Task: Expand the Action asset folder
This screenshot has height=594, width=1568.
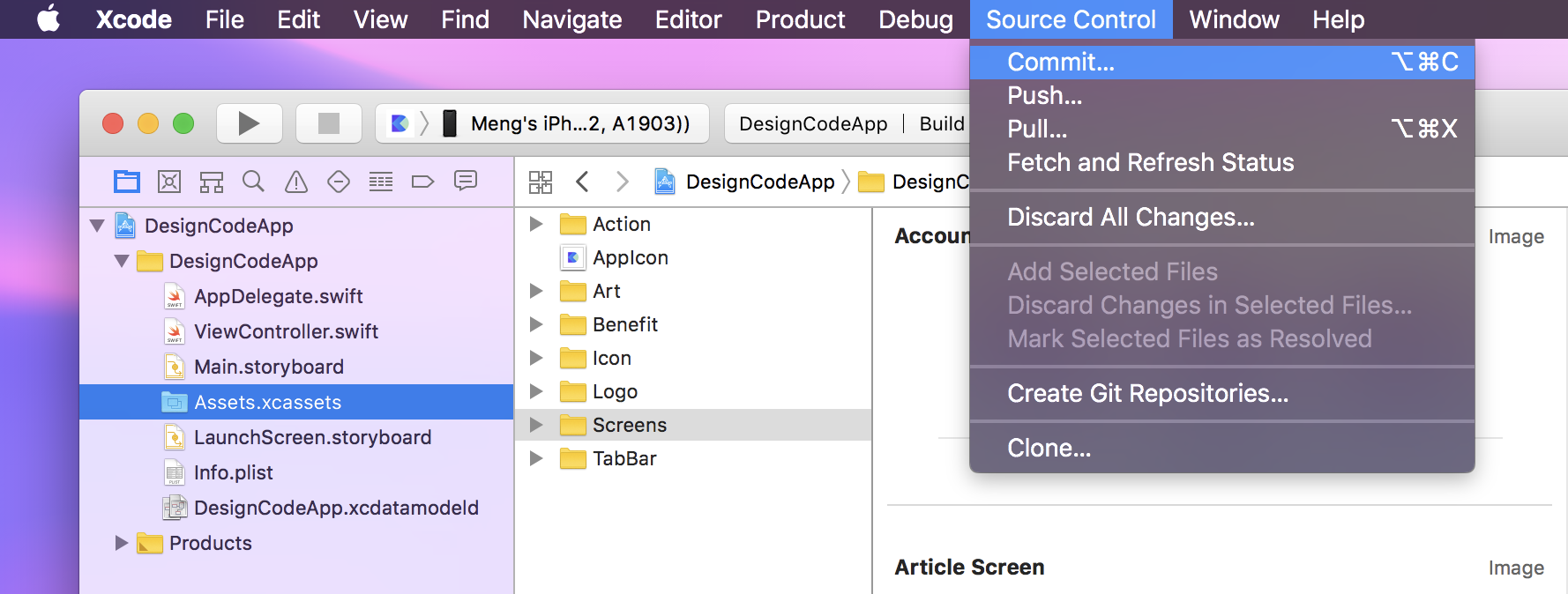Action: (x=535, y=224)
